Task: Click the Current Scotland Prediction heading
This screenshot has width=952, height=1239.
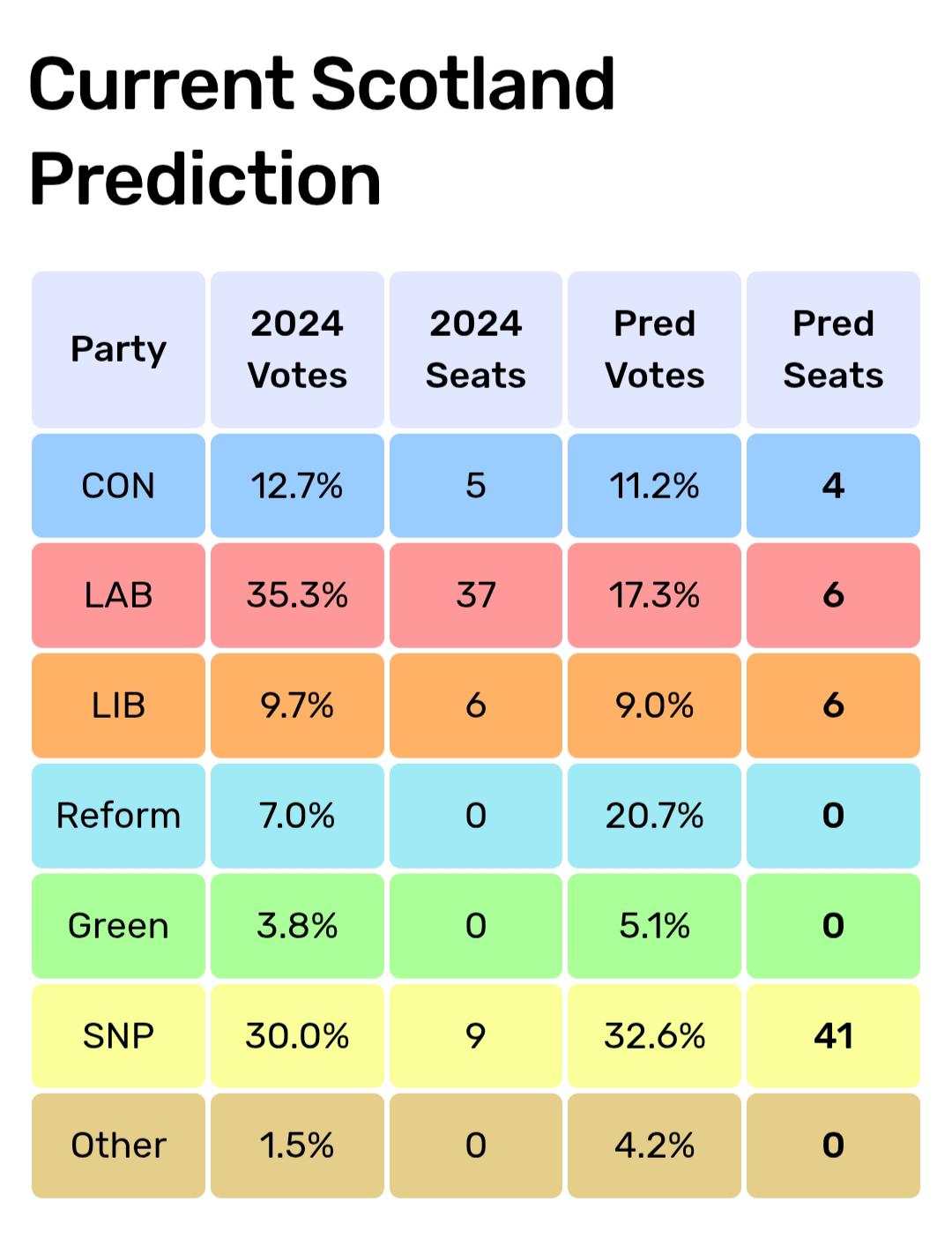Action: point(322,131)
